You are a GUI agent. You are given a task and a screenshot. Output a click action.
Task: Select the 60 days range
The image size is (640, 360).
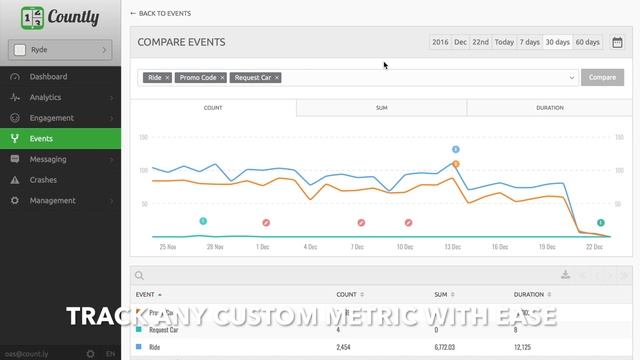point(587,42)
